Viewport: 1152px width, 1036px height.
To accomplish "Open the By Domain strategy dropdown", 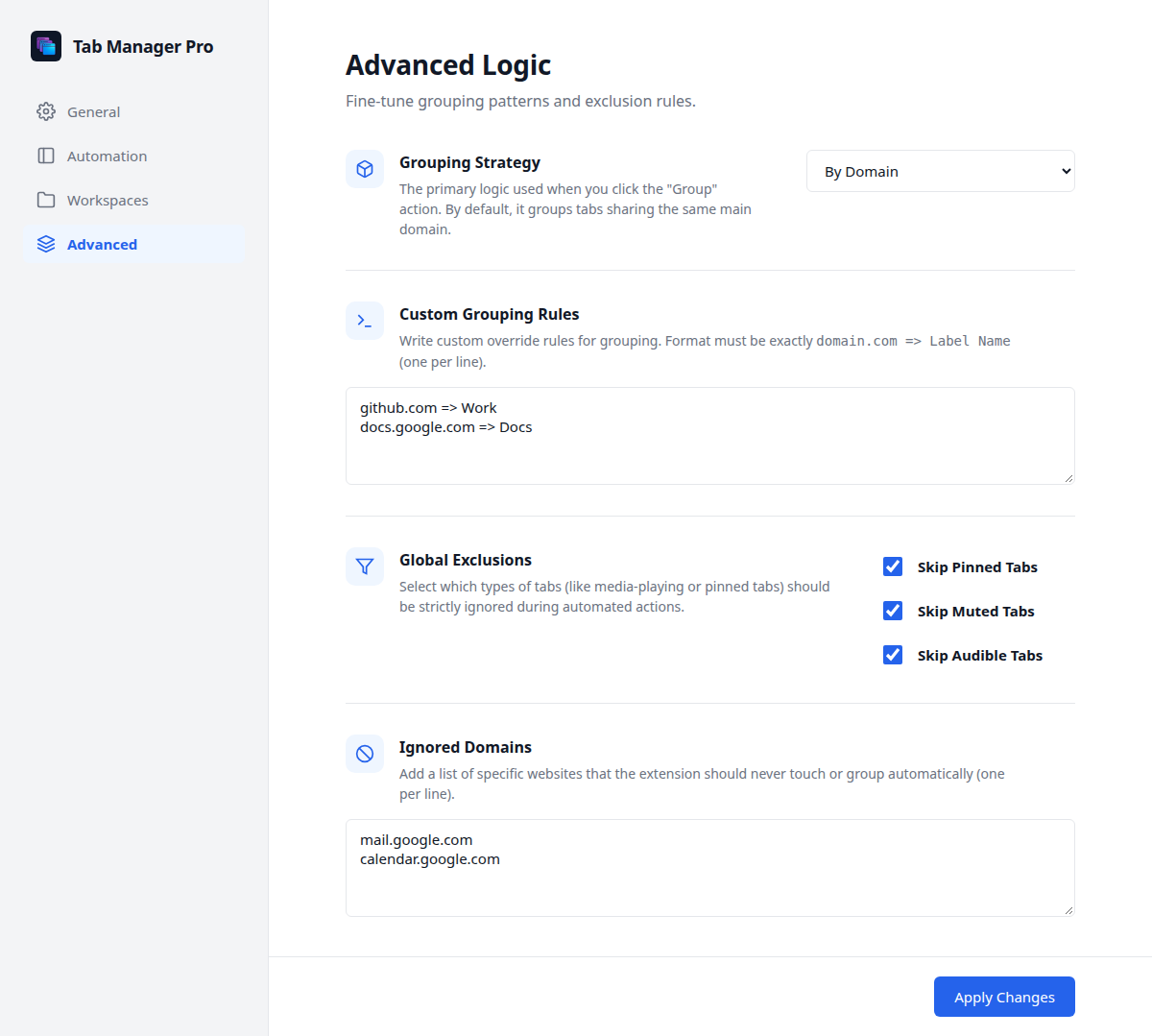I will [941, 171].
